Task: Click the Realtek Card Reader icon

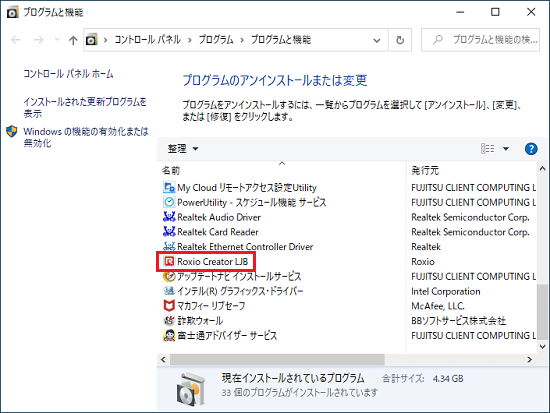Action: click(x=169, y=232)
